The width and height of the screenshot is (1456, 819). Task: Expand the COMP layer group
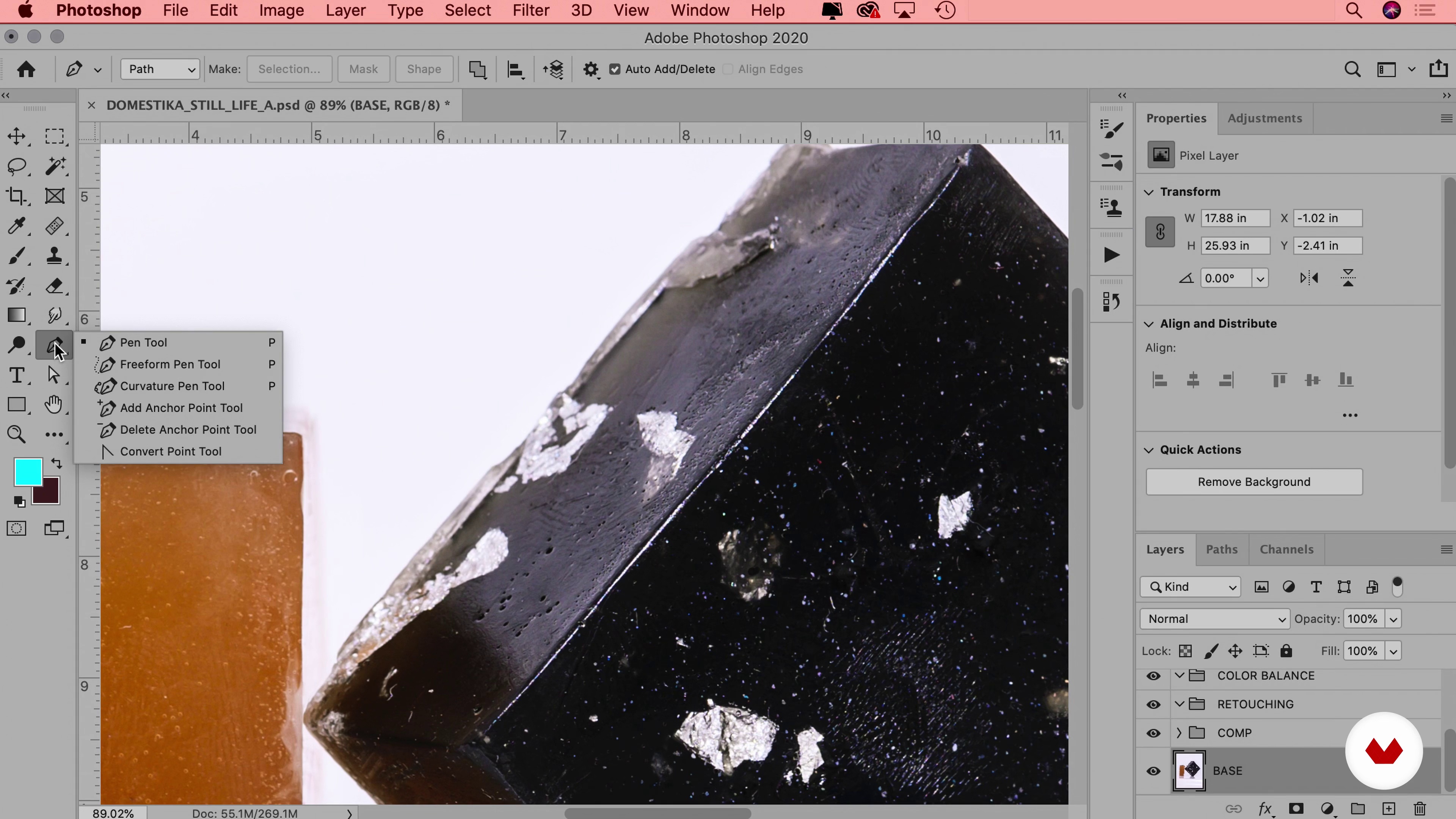pyautogui.click(x=1179, y=733)
